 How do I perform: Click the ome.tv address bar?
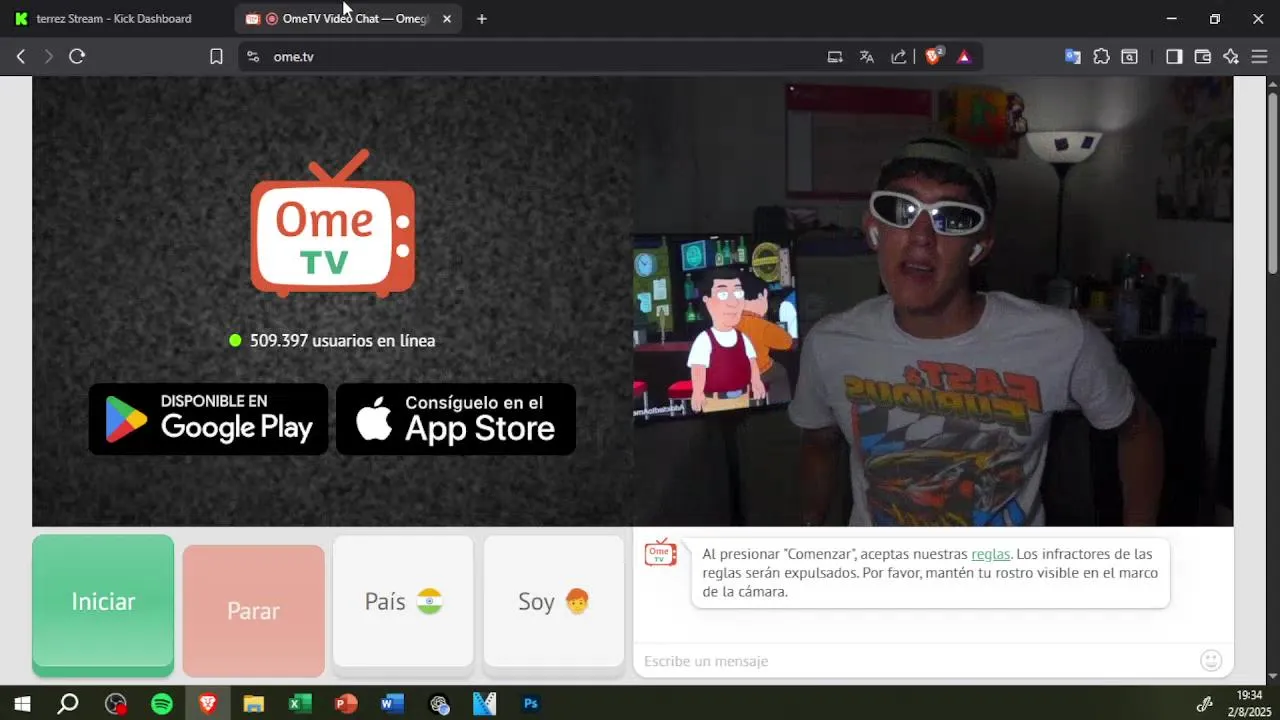(x=530, y=57)
